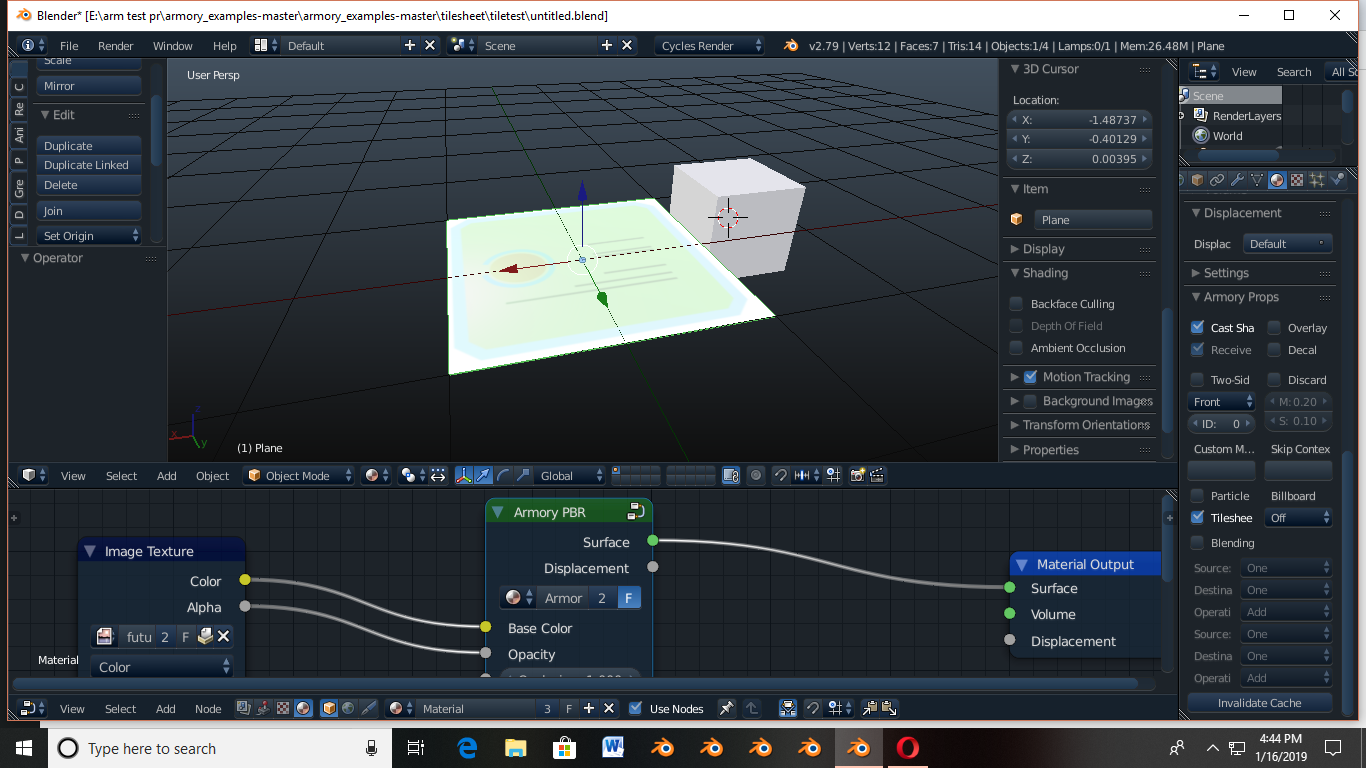Open the Material properties tab sphere icon
Viewport: 1366px width, 768px height.
[1277, 180]
